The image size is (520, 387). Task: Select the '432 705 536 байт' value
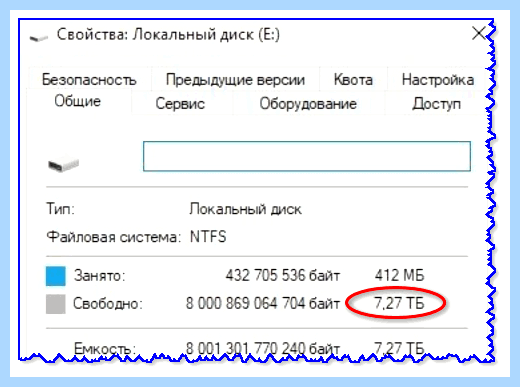point(283,276)
